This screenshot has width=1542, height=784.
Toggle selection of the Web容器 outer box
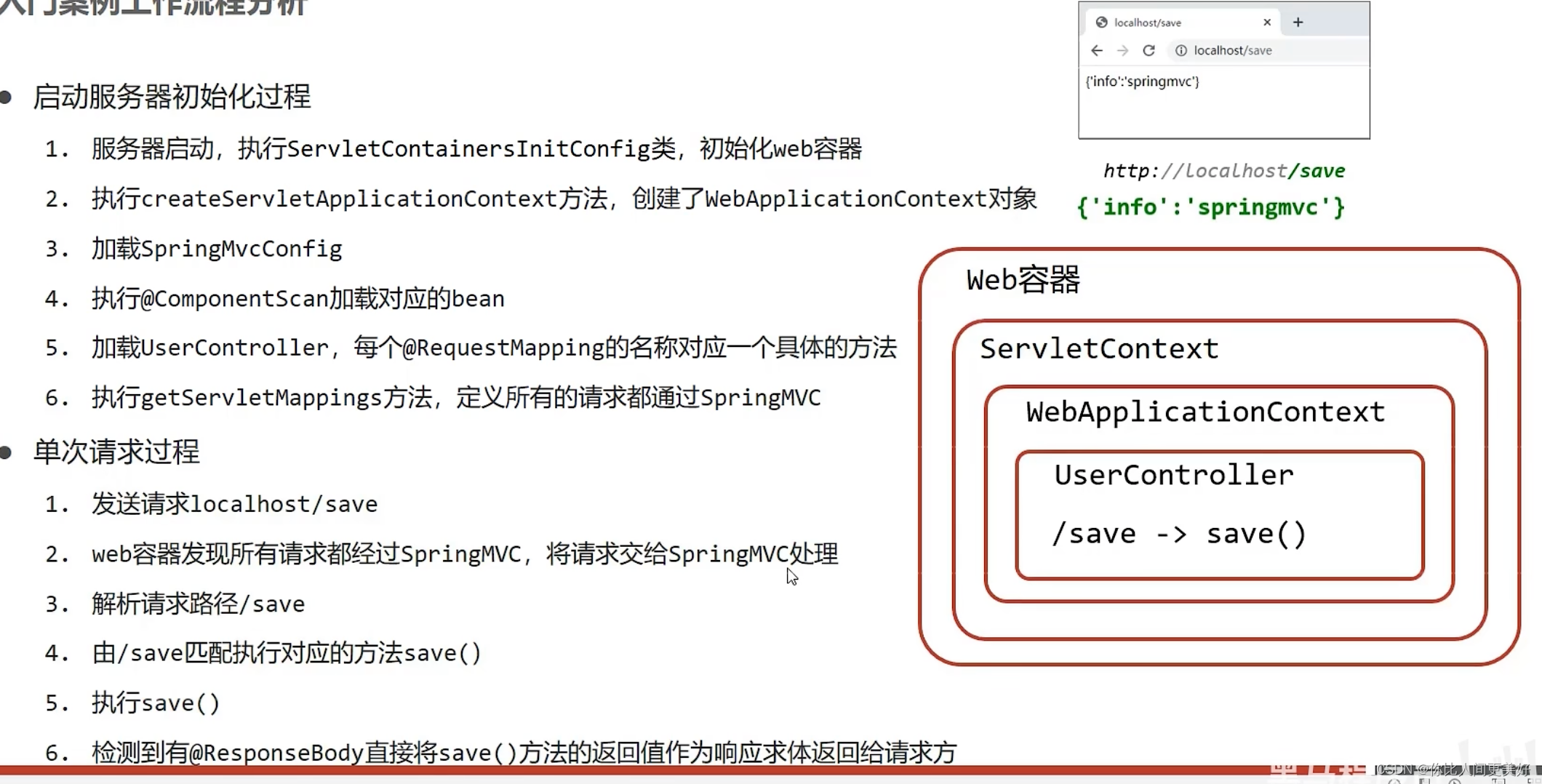coord(1022,279)
